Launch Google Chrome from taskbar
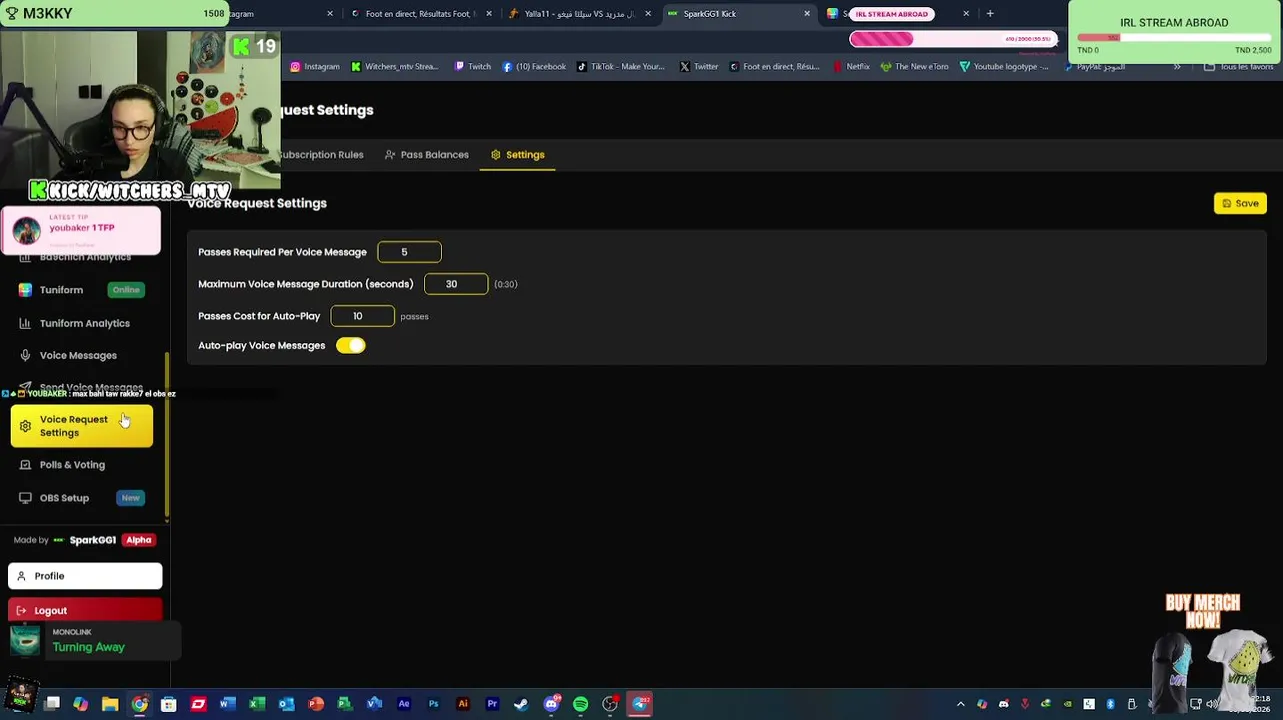Image resolution: width=1283 pixels, height=720 pixels. 140,704
